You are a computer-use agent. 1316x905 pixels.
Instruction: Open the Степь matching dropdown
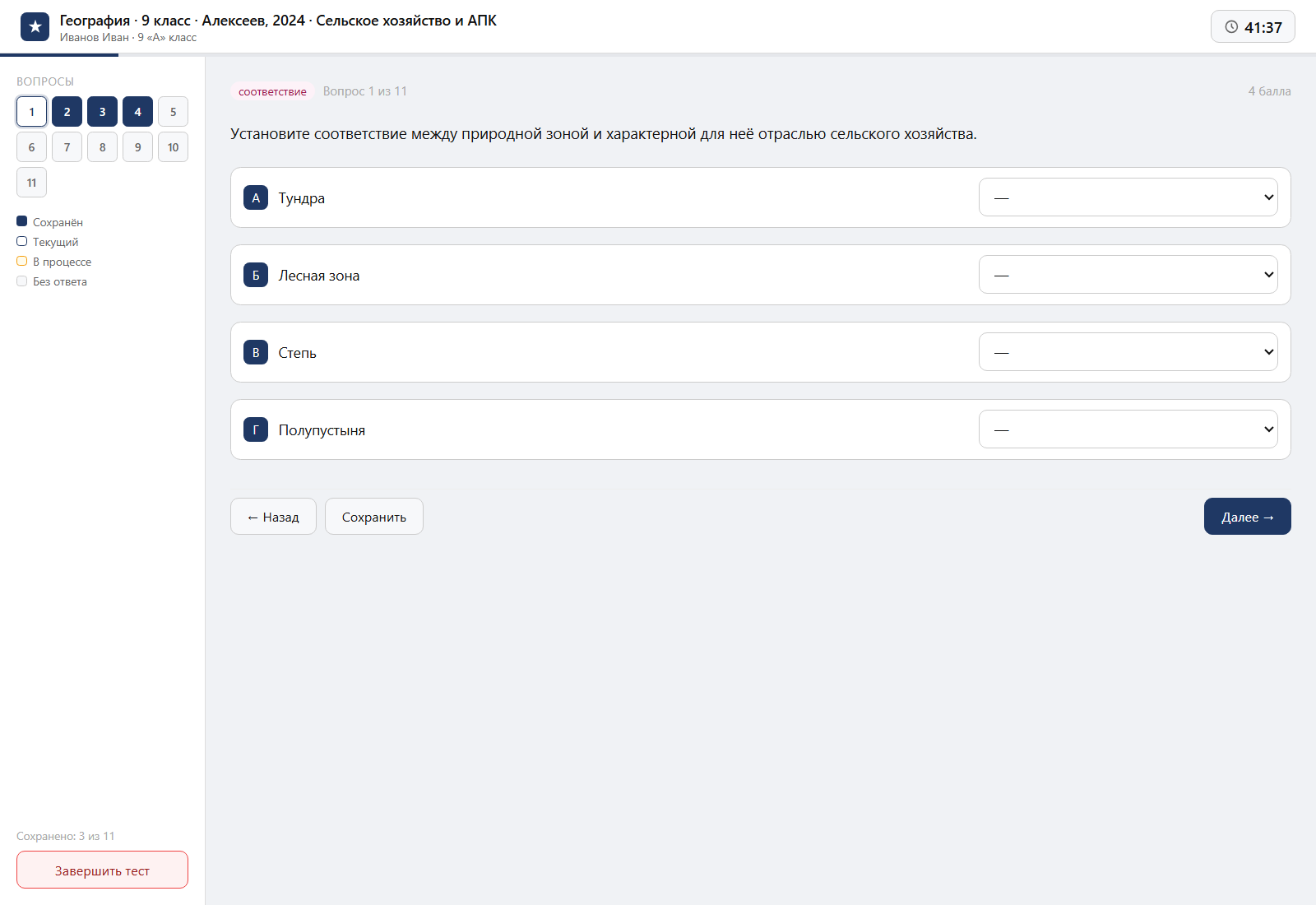click(x=1128, y=352)
